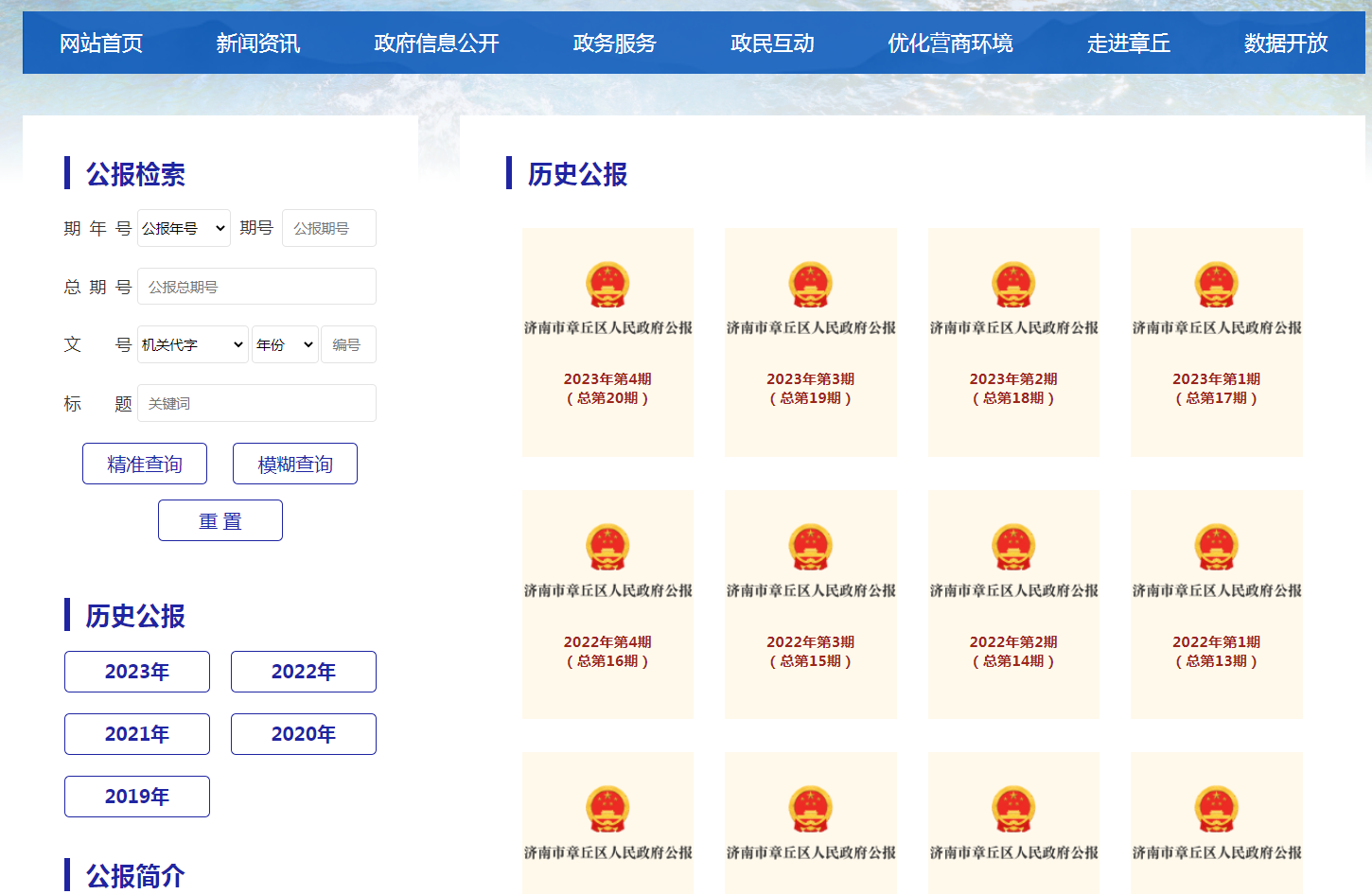The height and width of the screenshot is (894, 1372).
Task: Click the emblem on 2023年第4期 gazette
Action: [x=607, y=285]
